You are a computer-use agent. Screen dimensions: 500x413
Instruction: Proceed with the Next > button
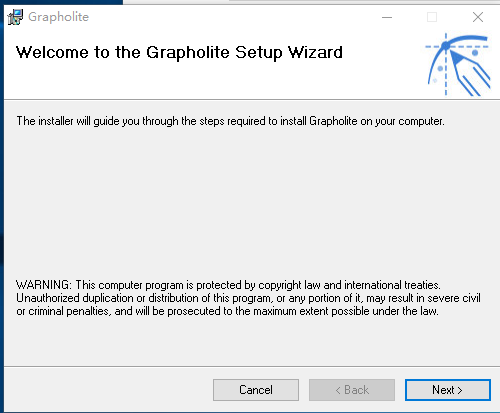pos(448,390)
